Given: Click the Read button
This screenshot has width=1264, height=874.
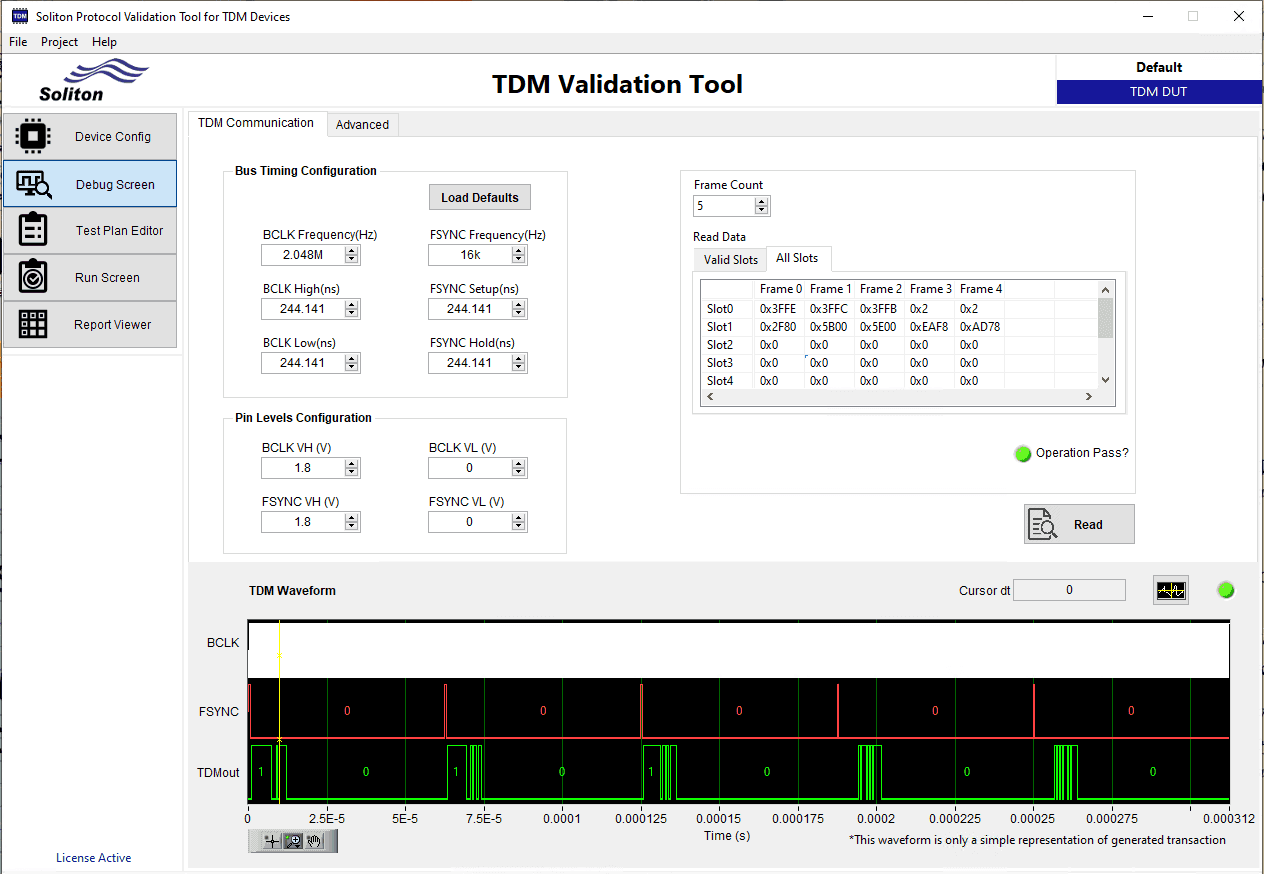Looking at the screenshot, I should [1079, 524].
